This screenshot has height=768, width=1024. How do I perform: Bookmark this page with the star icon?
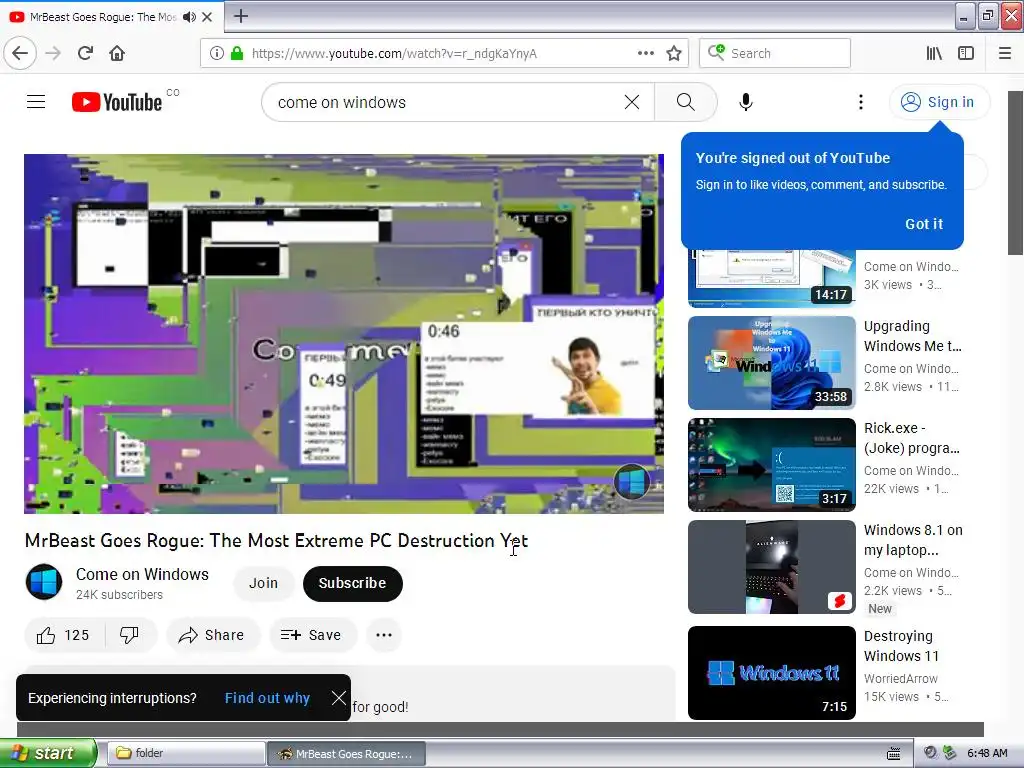pos(674,53)
